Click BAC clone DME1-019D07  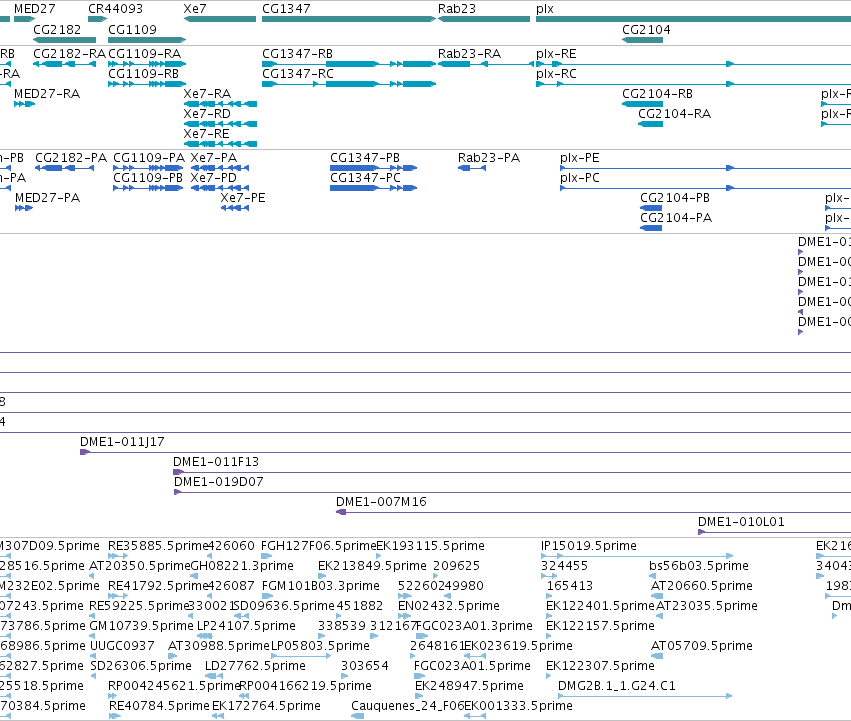click(x=512, y=492)
